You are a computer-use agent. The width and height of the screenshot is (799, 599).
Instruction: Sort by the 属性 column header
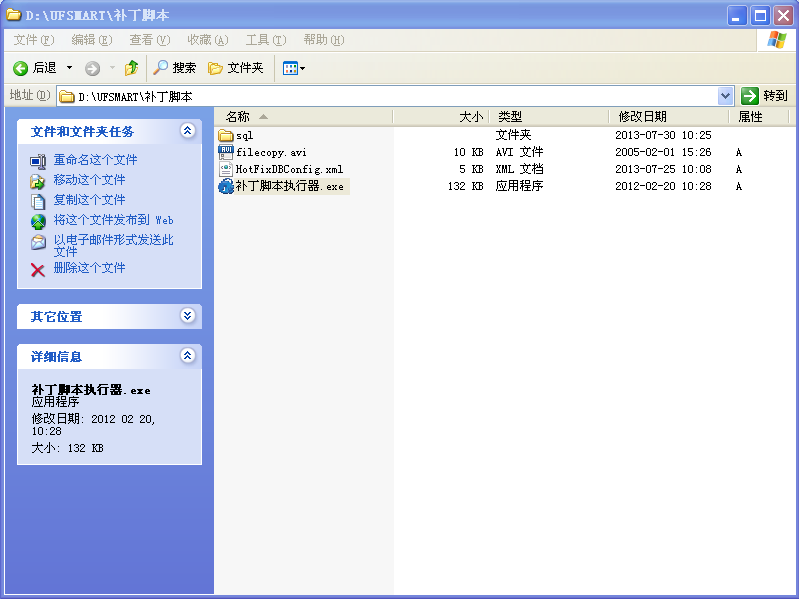coord(759,117)
